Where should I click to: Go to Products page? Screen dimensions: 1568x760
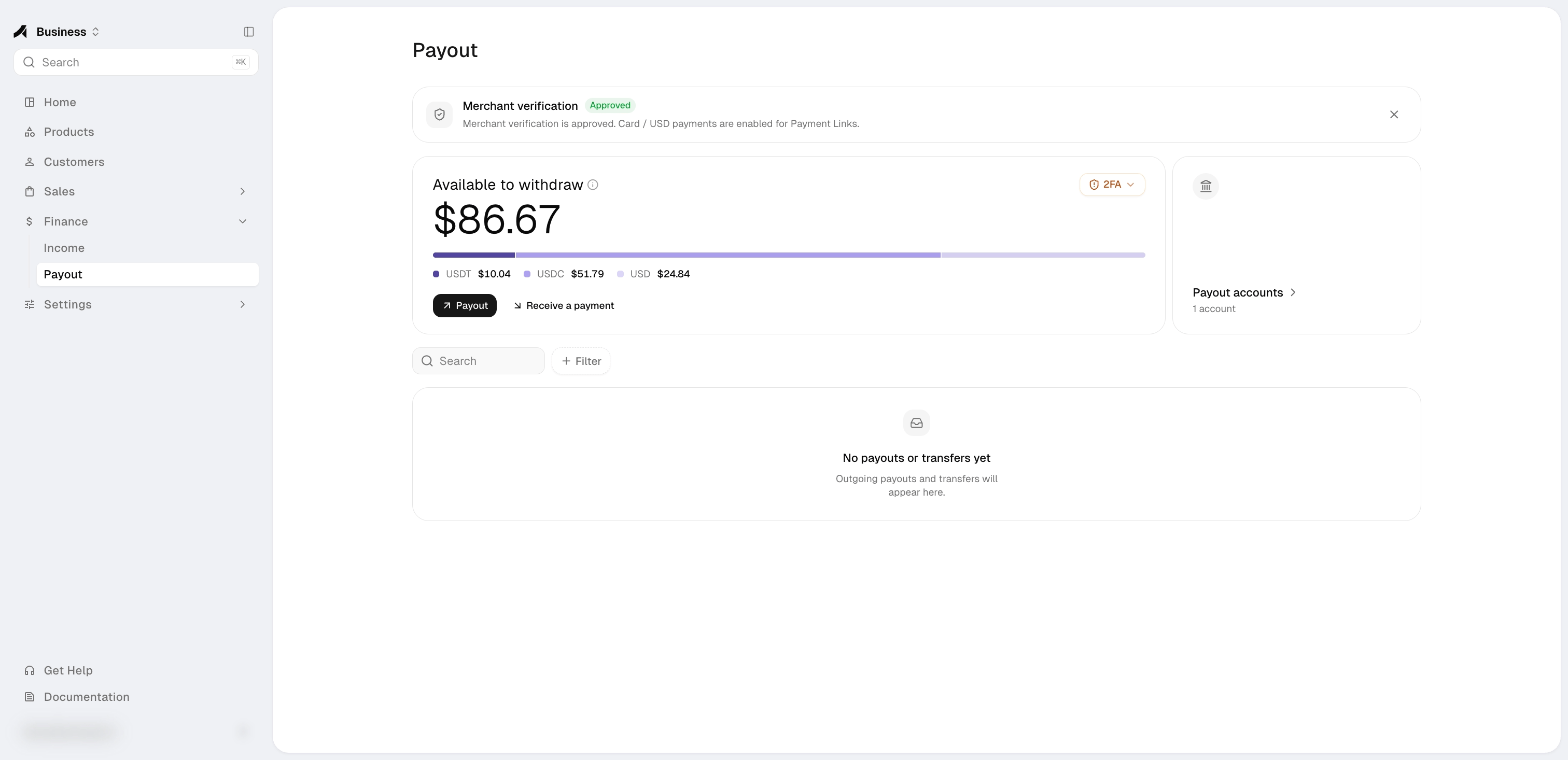[136, 132]
